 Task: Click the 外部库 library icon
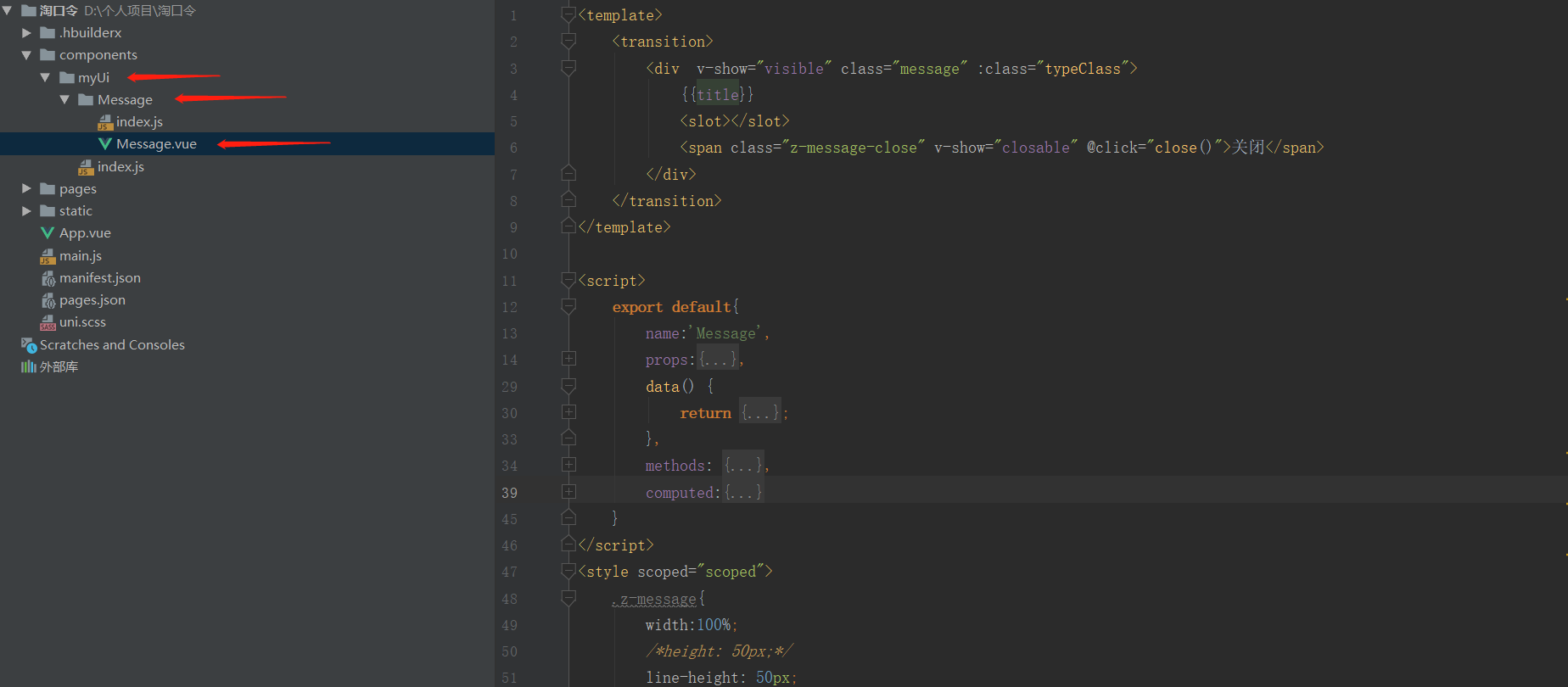(29, 366)
